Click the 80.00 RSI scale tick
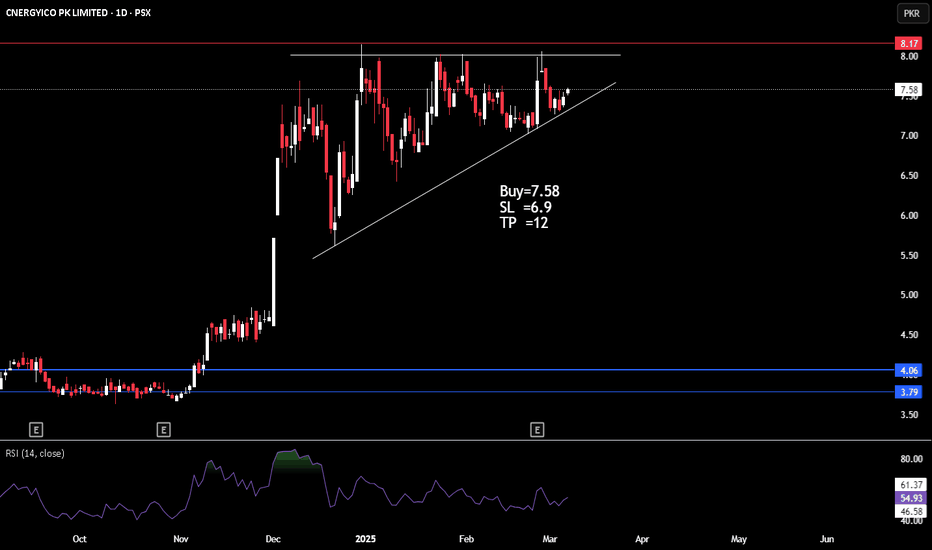The height and width of the screenshot is (550, 932). 911,459
